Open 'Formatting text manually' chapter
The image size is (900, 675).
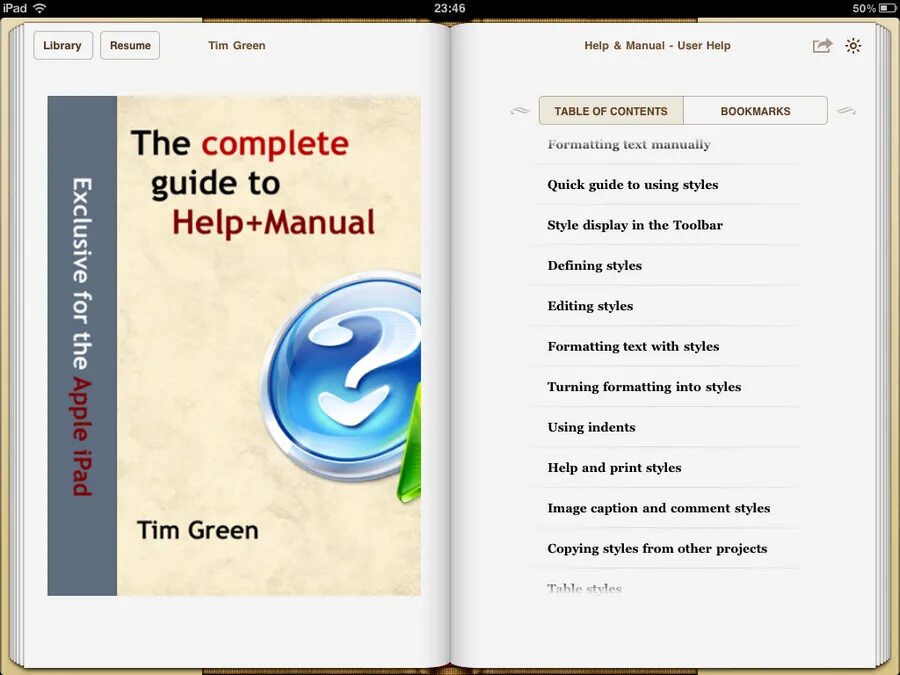click(665, 145)
